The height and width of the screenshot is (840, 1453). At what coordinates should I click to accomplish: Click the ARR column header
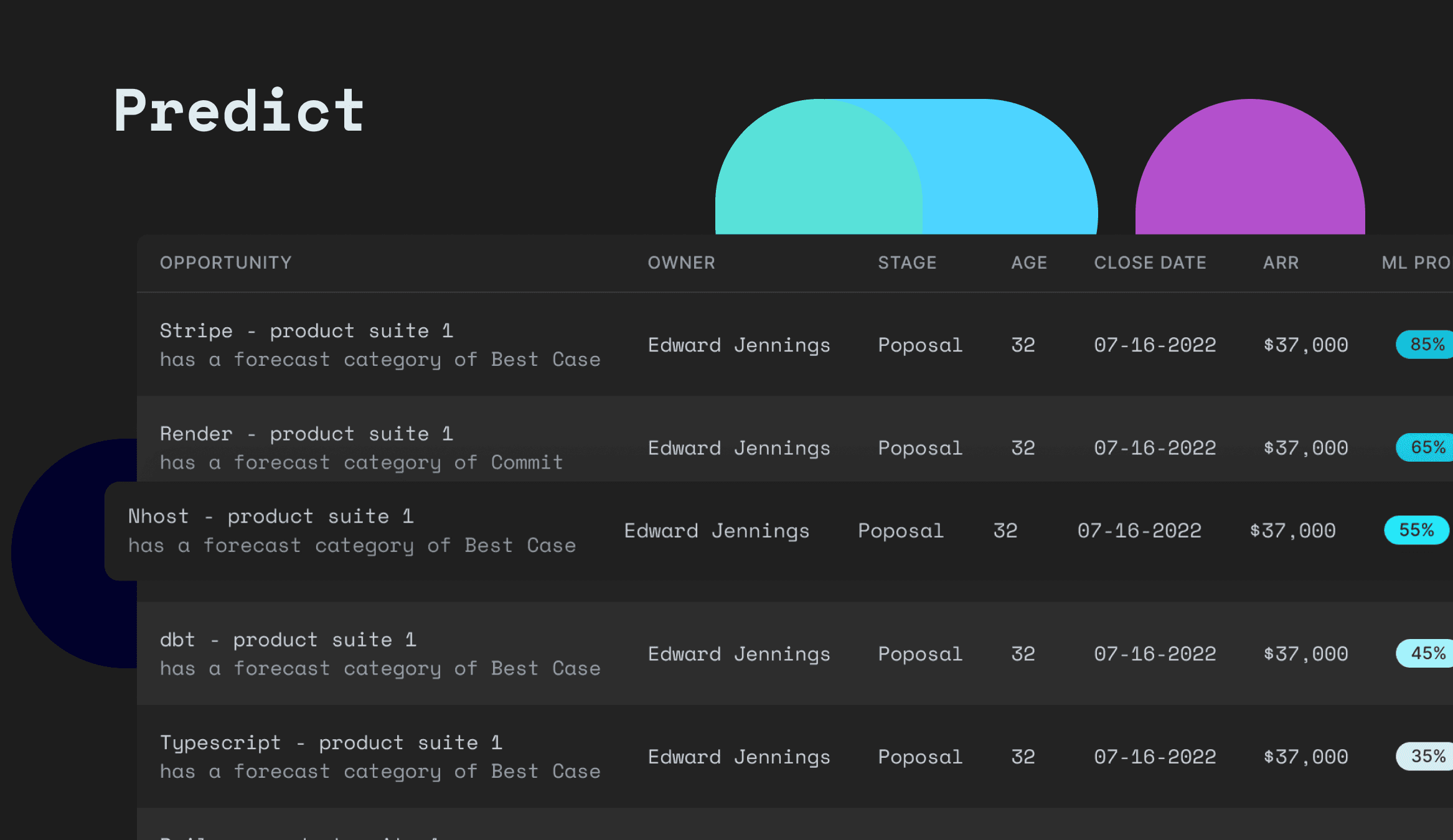coord(1281,263)
